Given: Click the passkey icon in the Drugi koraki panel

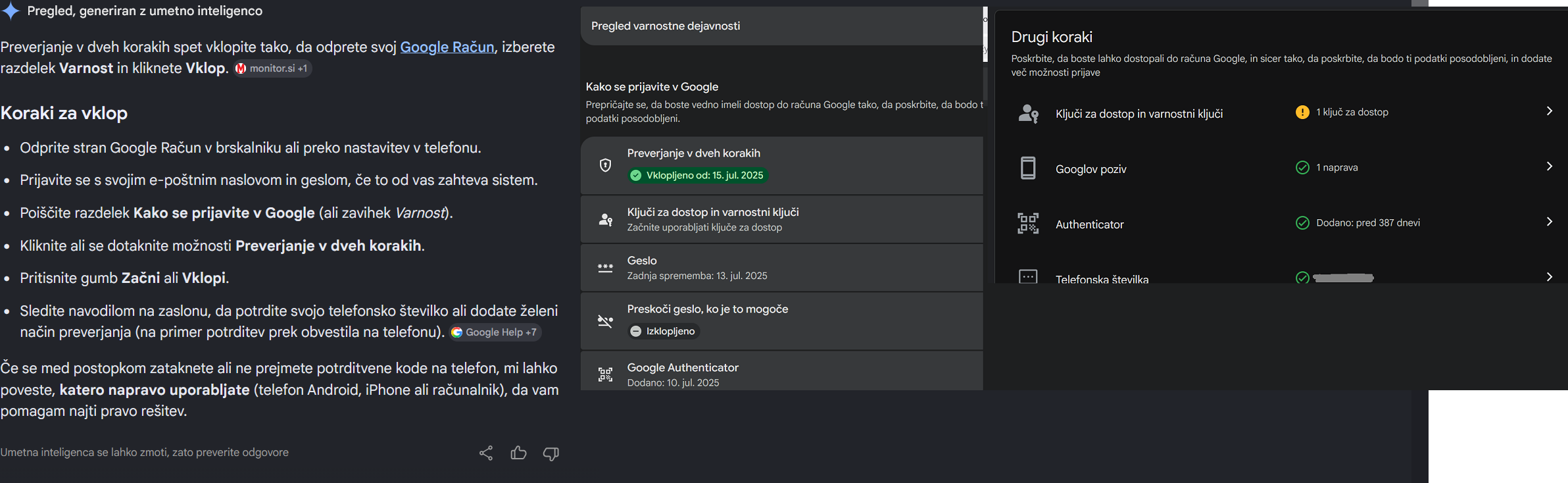Looking at the screenshot, I should click(1028, 114).
